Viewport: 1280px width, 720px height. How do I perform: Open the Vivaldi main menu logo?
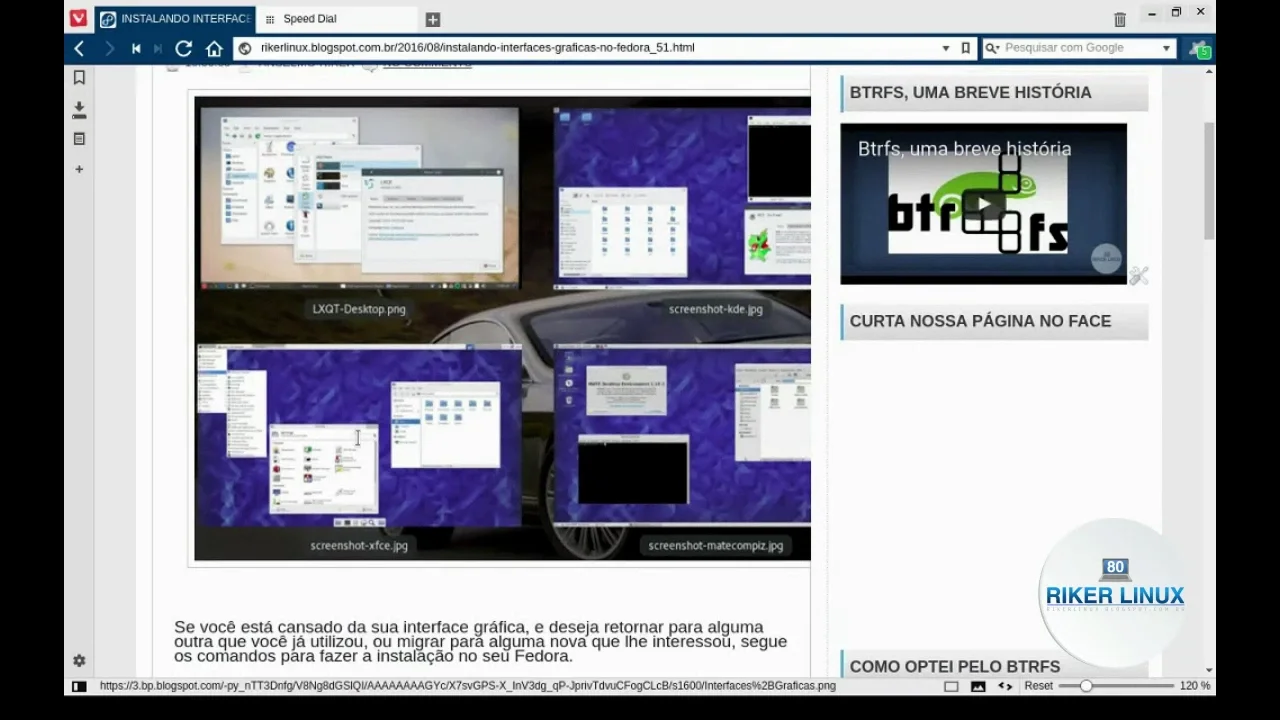pos(78,18)
